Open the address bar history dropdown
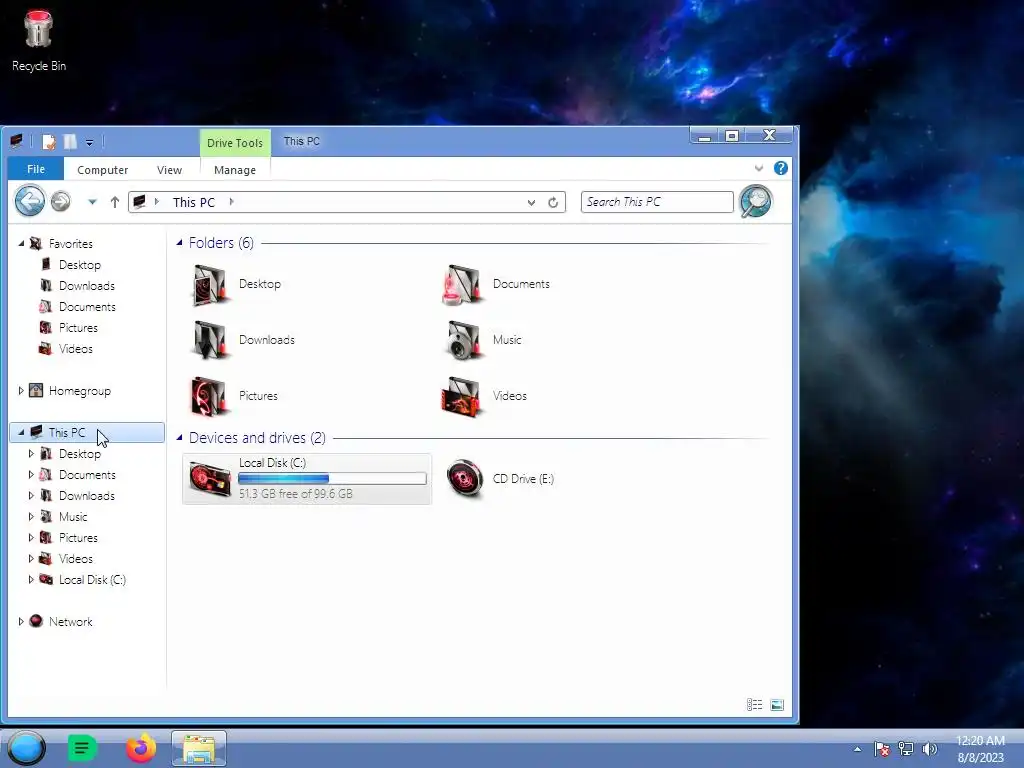Image resolution: width=1024 pixels, height=768 pixels. point(531,202)
